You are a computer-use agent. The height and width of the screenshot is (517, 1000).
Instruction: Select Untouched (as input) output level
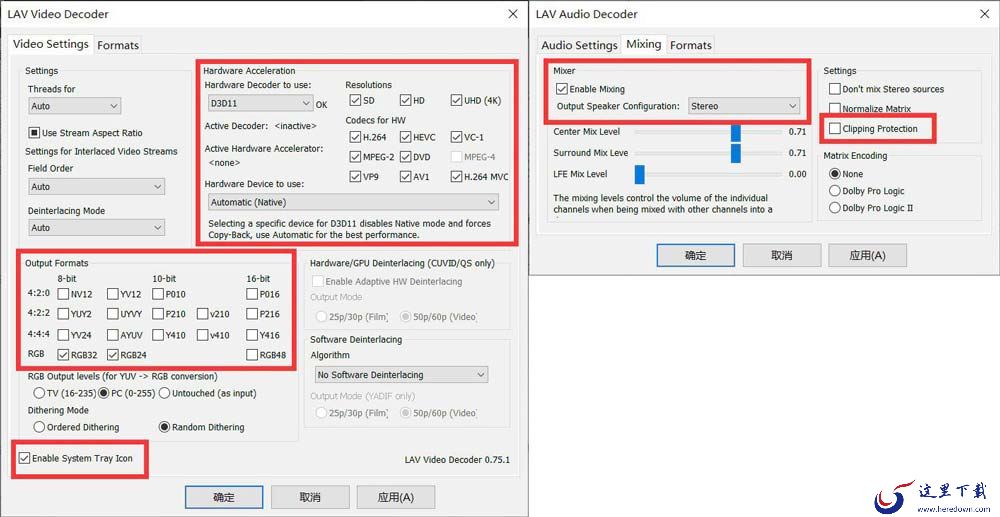[165, 393]
